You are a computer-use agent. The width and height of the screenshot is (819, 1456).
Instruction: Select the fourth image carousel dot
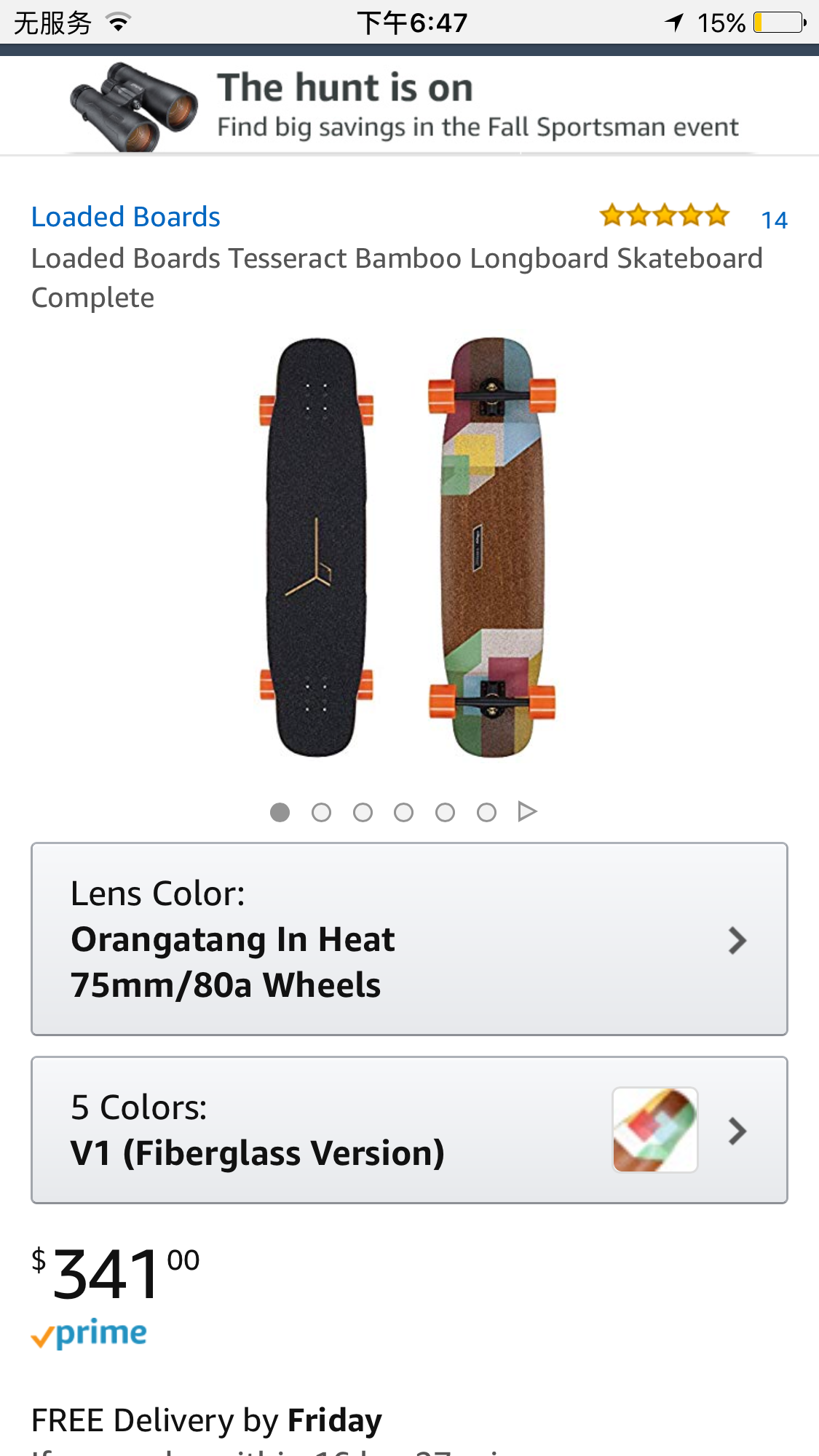click(403, 812)
